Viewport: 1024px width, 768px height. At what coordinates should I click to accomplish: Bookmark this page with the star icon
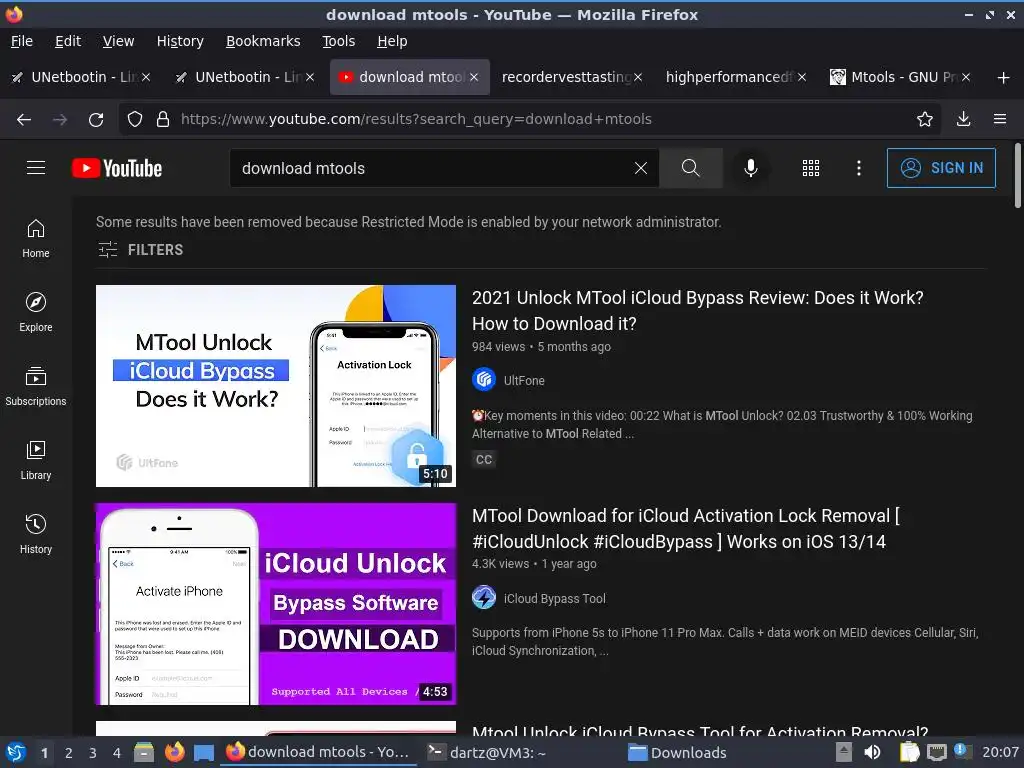click(925, 120)
